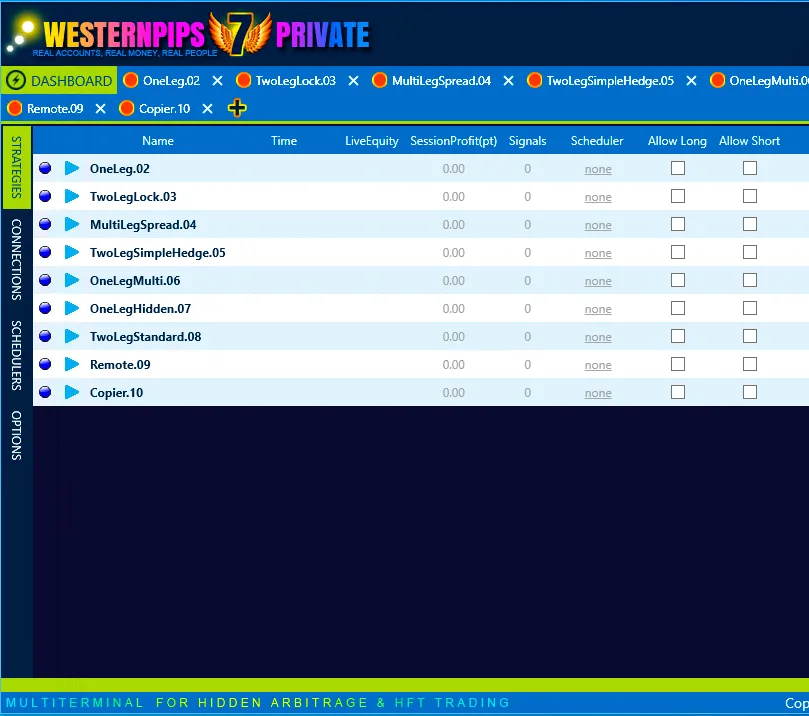
Task: Enable Allow Long for Copier.10
Action: (x=678, y=392)
